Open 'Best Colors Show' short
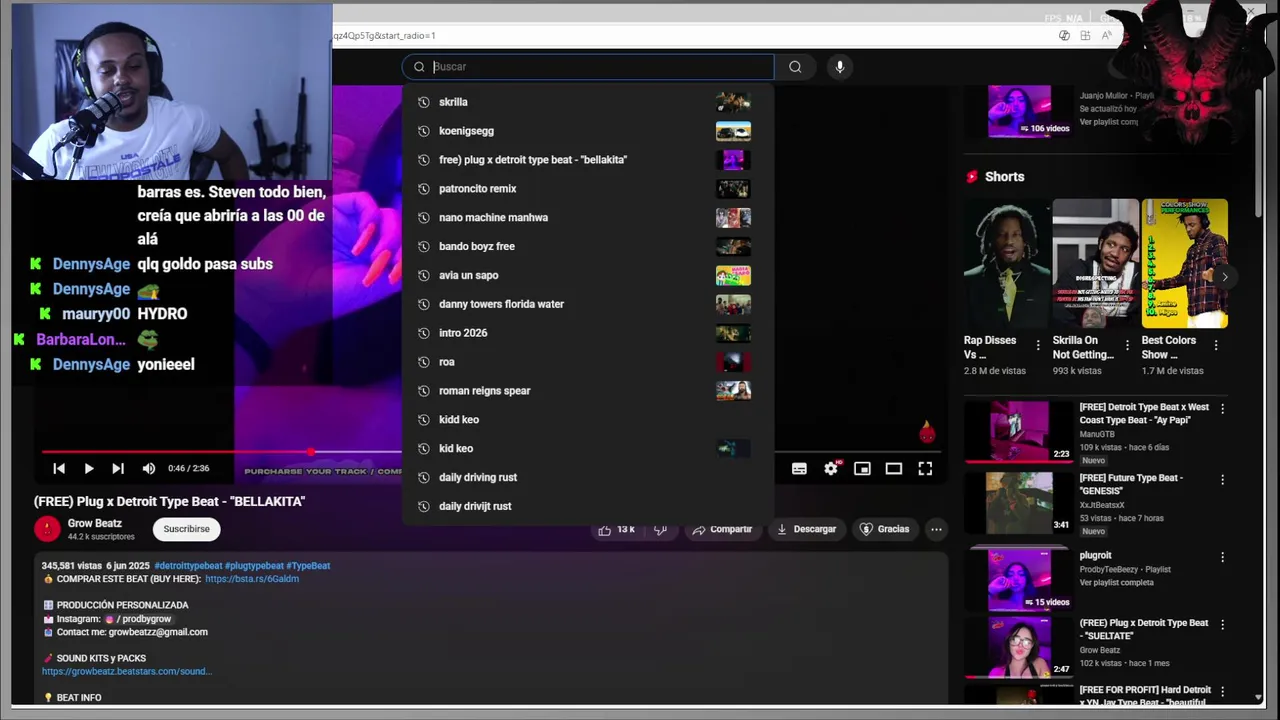 point(1185,264)
